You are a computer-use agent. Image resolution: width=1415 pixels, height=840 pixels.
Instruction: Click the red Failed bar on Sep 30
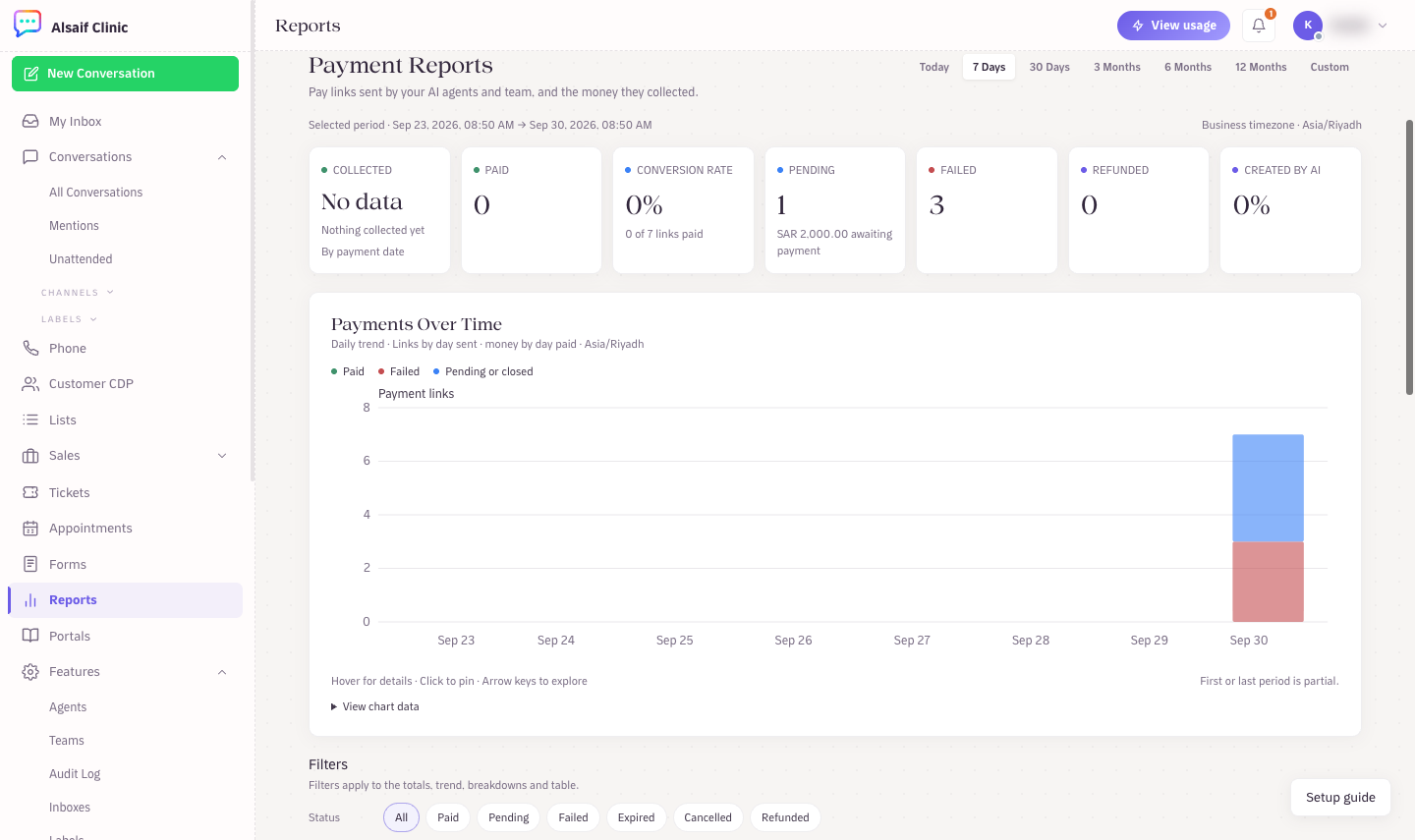coord(1268,582)
